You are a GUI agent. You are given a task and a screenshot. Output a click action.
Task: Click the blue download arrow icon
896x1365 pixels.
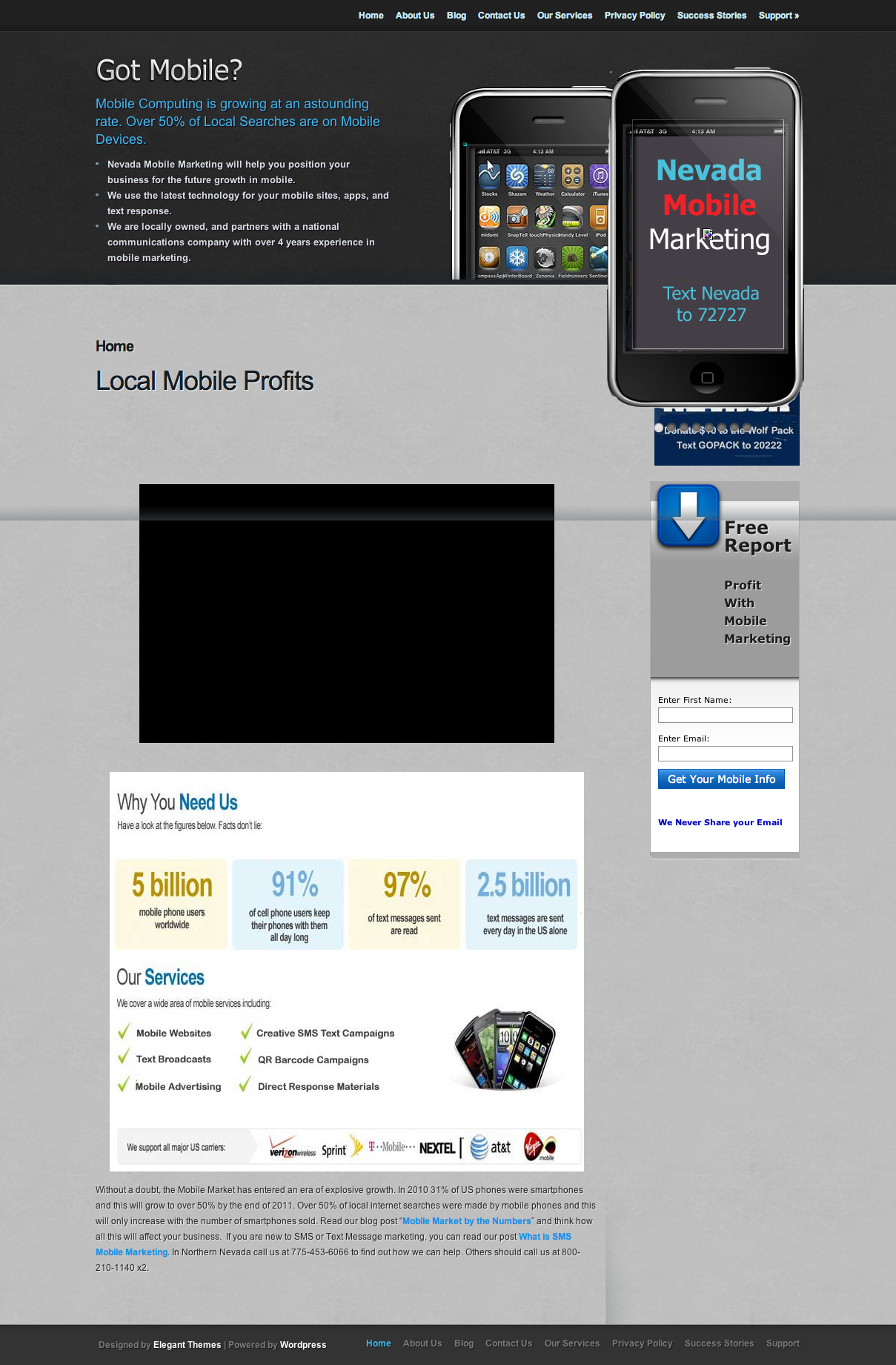tap(688, 515)
